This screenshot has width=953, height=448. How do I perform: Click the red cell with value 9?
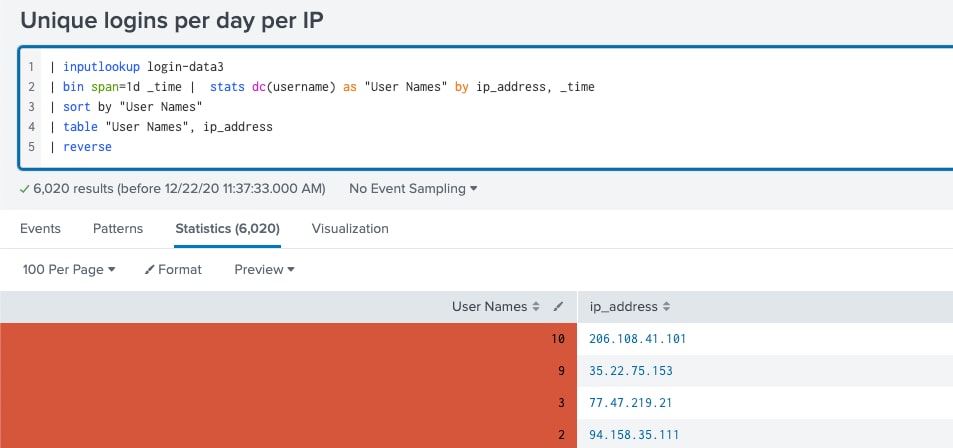(288, 371)
